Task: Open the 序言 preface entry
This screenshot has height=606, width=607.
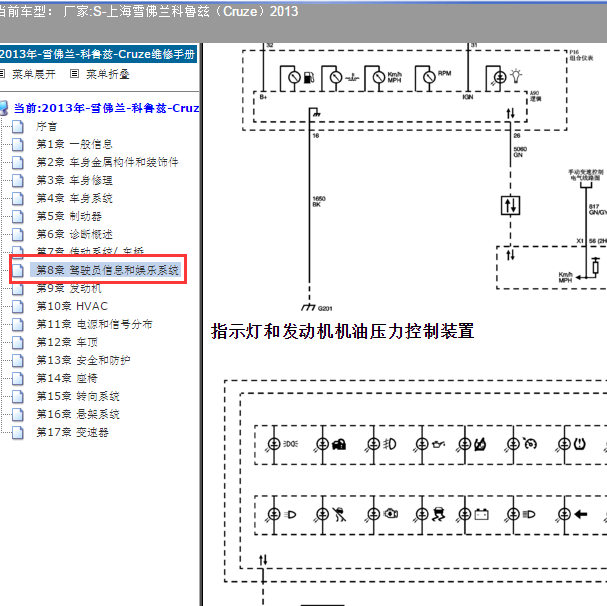Action: click(x=46, y=126)
